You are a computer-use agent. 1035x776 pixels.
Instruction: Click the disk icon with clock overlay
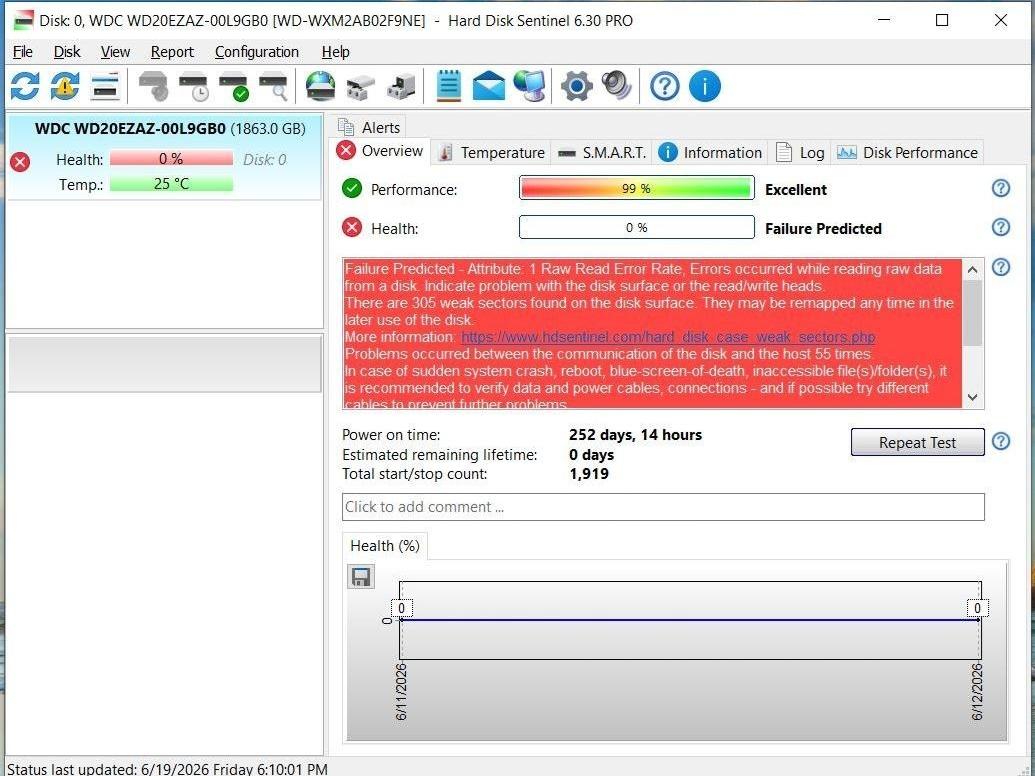(x=193, y=86)
